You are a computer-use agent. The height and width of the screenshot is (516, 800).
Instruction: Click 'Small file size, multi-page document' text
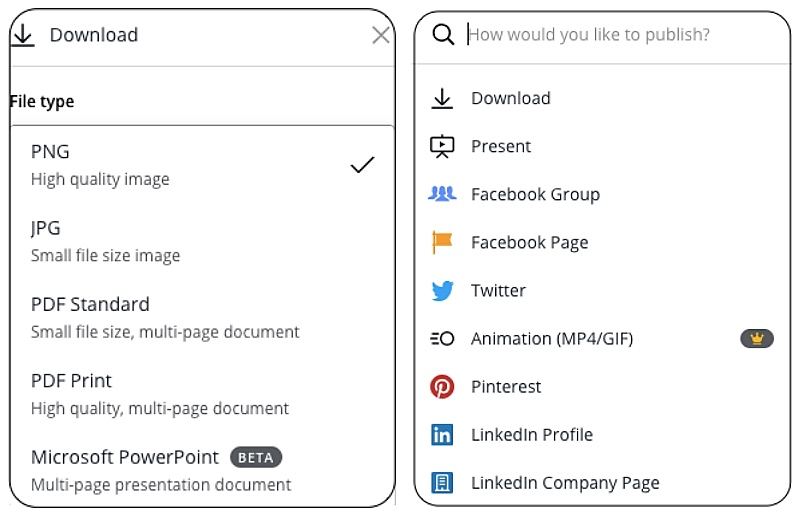coord(165,332)
